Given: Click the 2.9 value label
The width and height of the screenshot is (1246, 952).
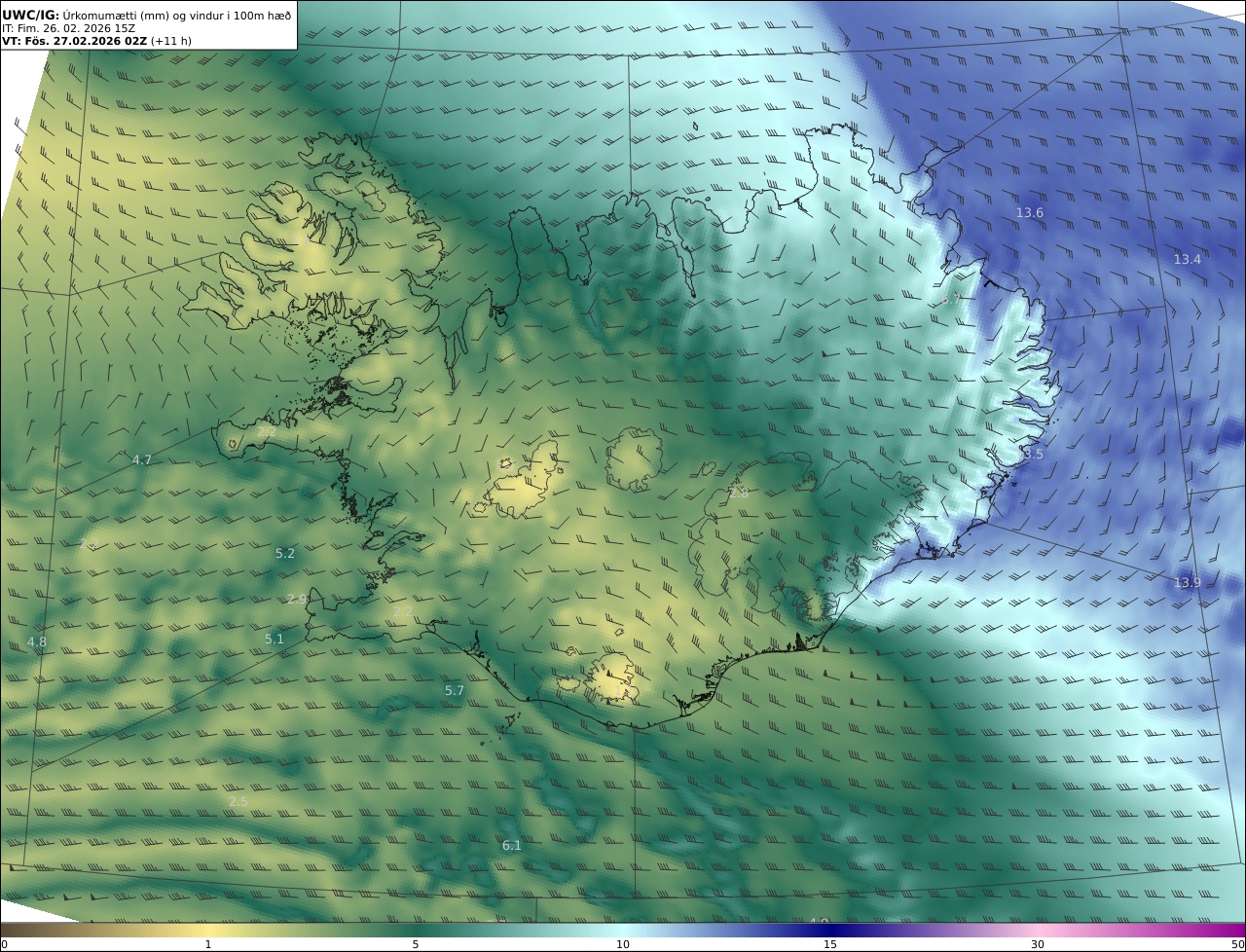Looking at the screenshot, I should click(297, 599).
